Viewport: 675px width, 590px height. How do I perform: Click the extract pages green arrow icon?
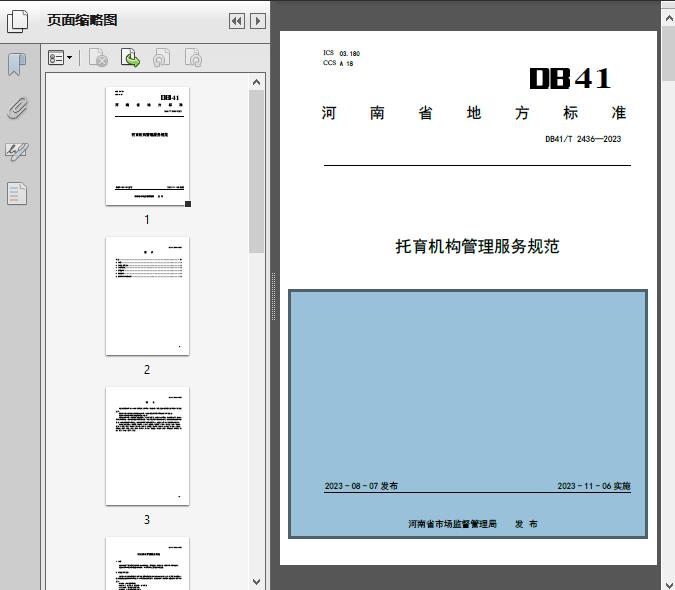[x=130, y=58]
